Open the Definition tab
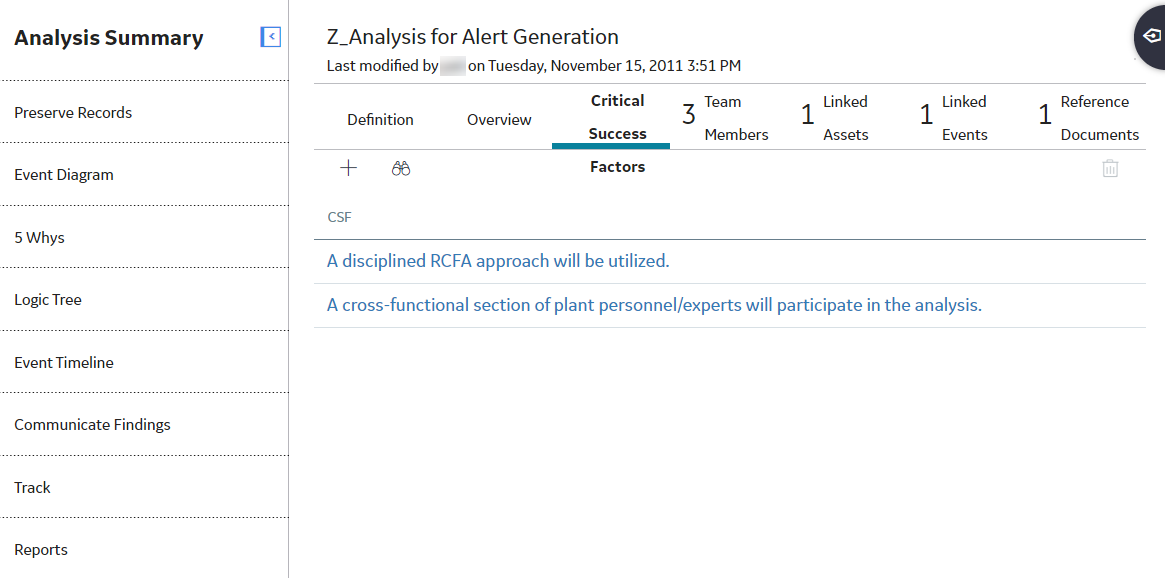This screenshot has width=1165, height=578. 380,120
